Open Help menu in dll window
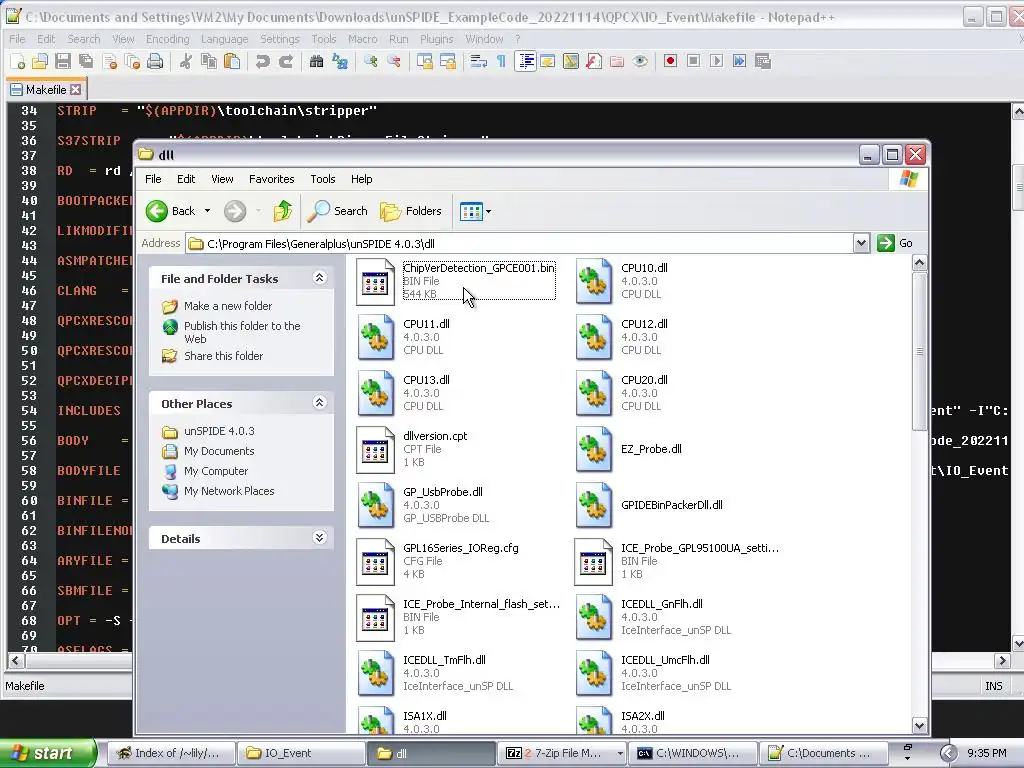Image resolution: width=1024 pixels, height=768 pixels. point(361,179)
